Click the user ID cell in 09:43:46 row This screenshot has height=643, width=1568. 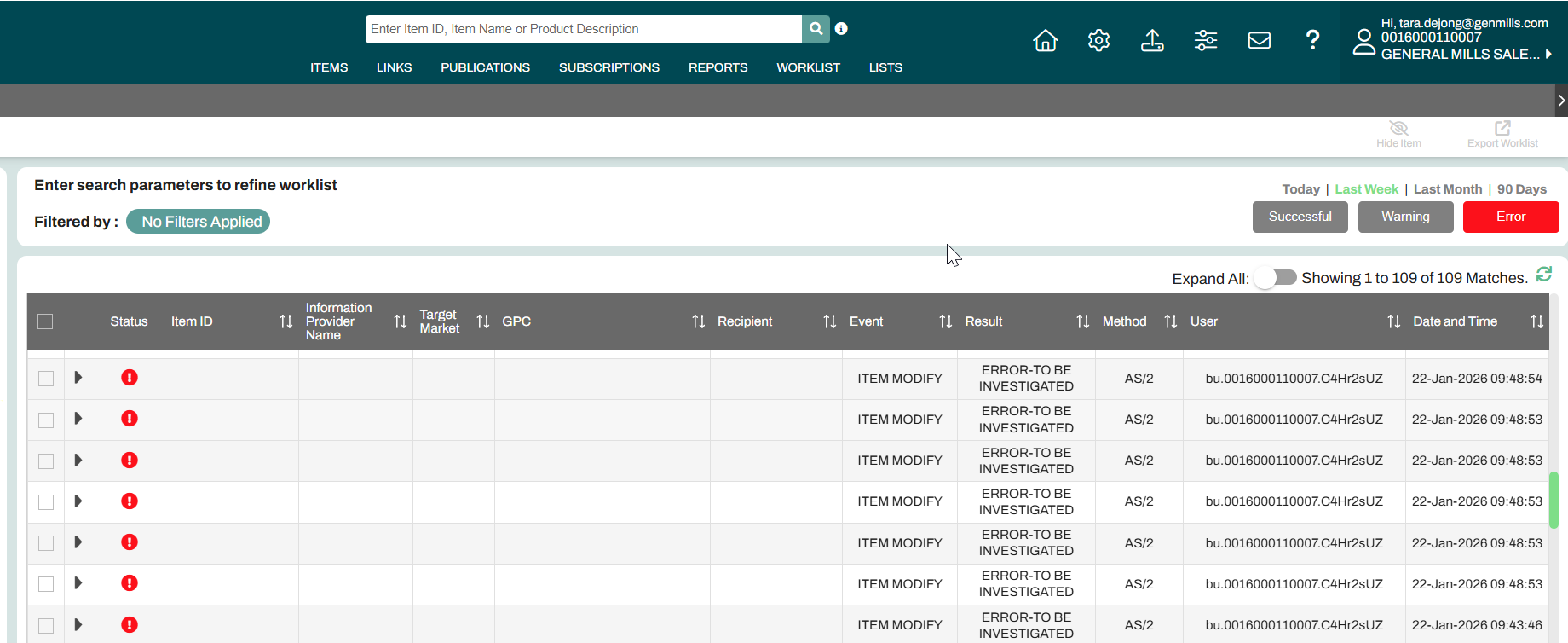pos(1294,625)
